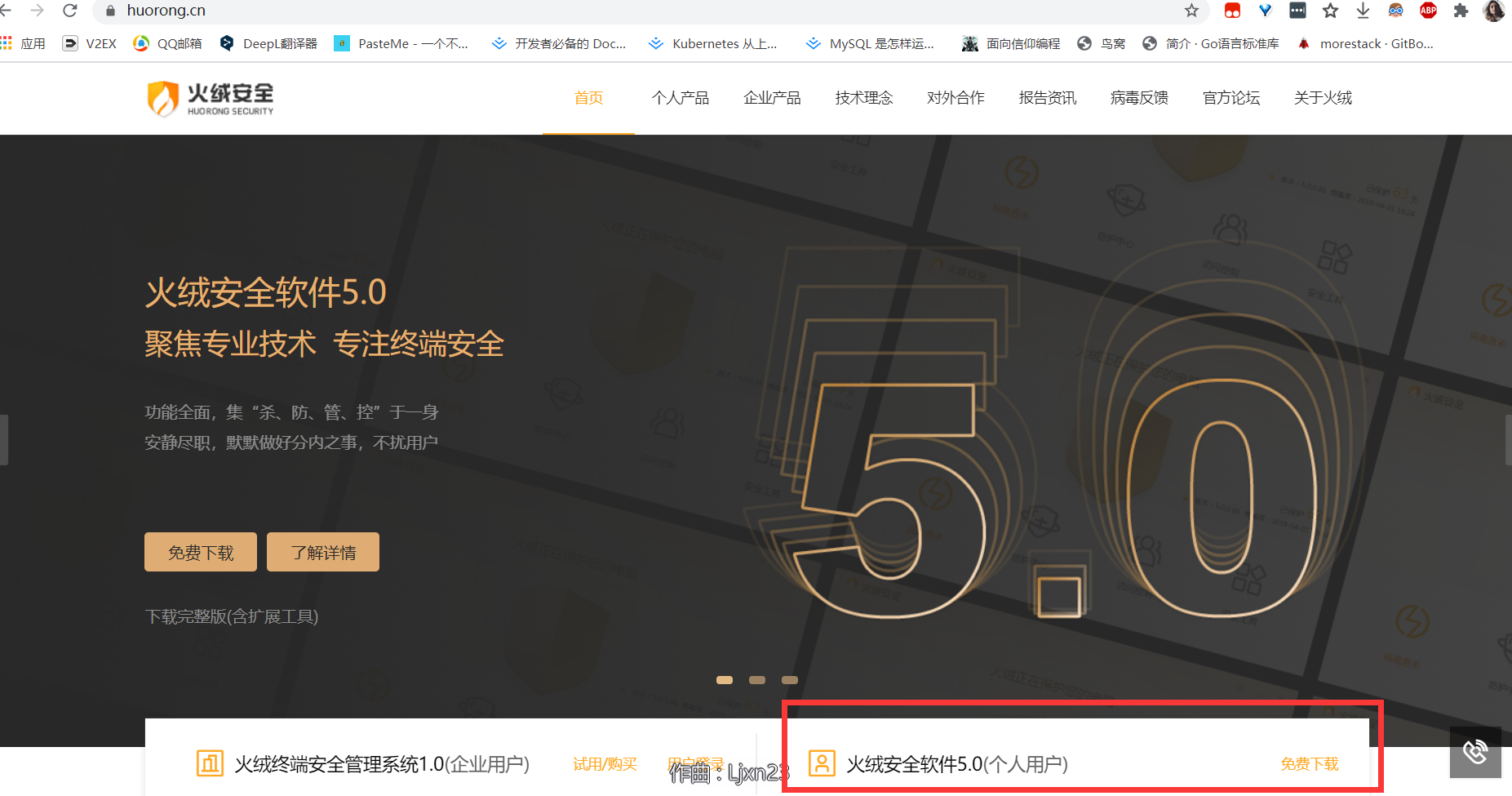1512x796 pixels.
Task: Select the third carousel indicator dot
Action: click(x=790, y=680)
